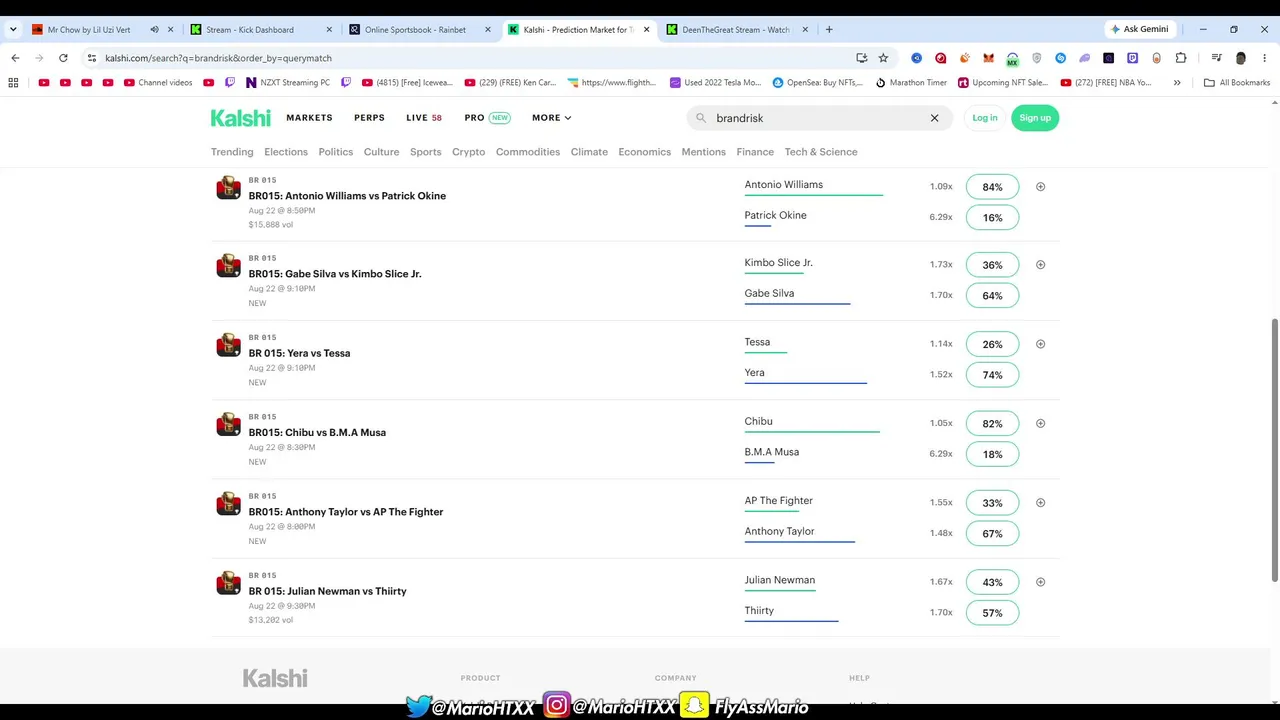Open BR 015: Yera vs Tessa market

tap(299, 353)
